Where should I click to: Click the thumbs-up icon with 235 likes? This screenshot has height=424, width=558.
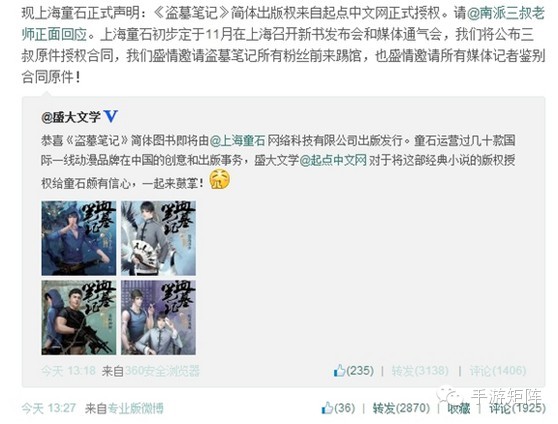click(339, 370)
